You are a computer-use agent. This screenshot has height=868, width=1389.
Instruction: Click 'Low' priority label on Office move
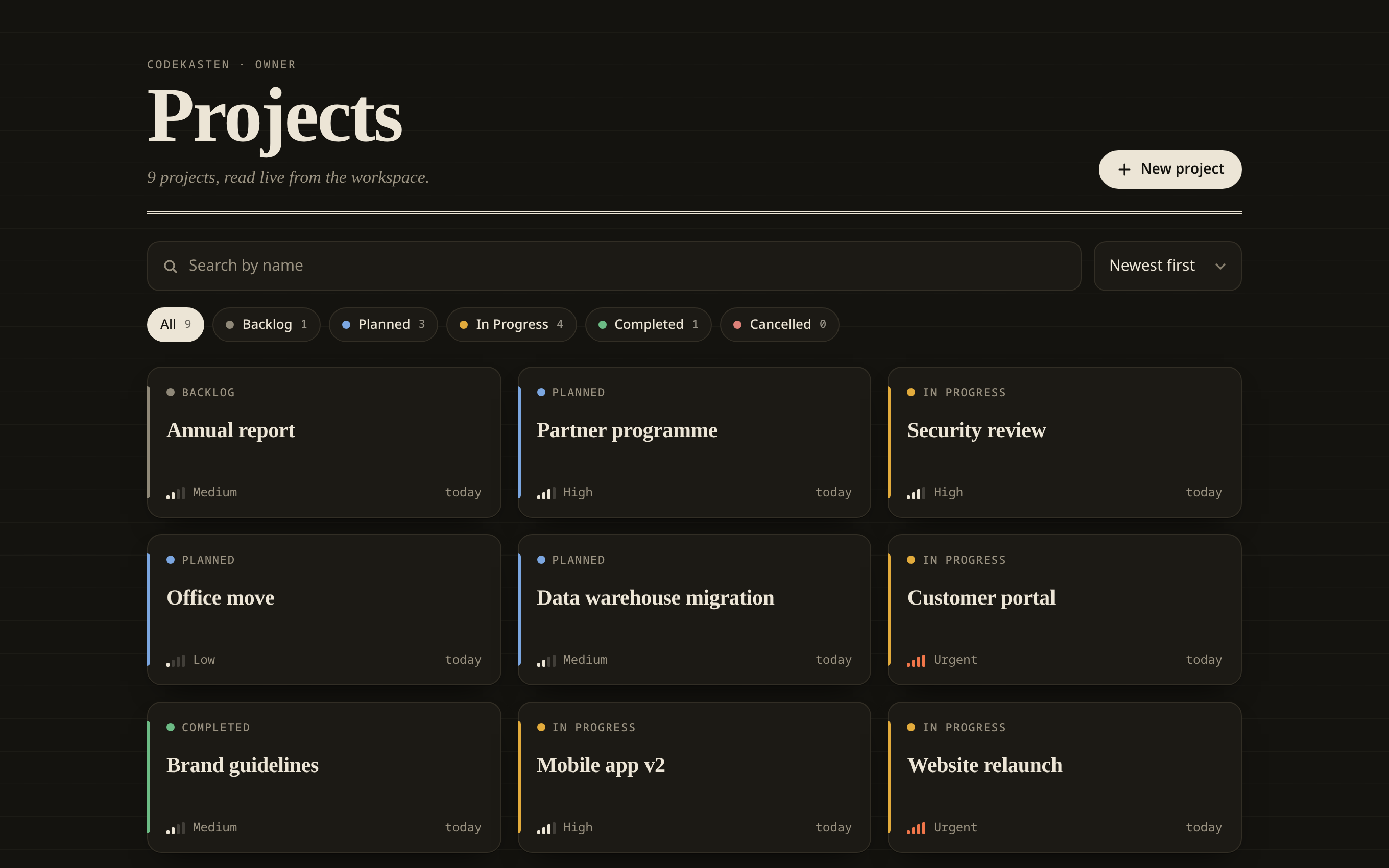204,660
